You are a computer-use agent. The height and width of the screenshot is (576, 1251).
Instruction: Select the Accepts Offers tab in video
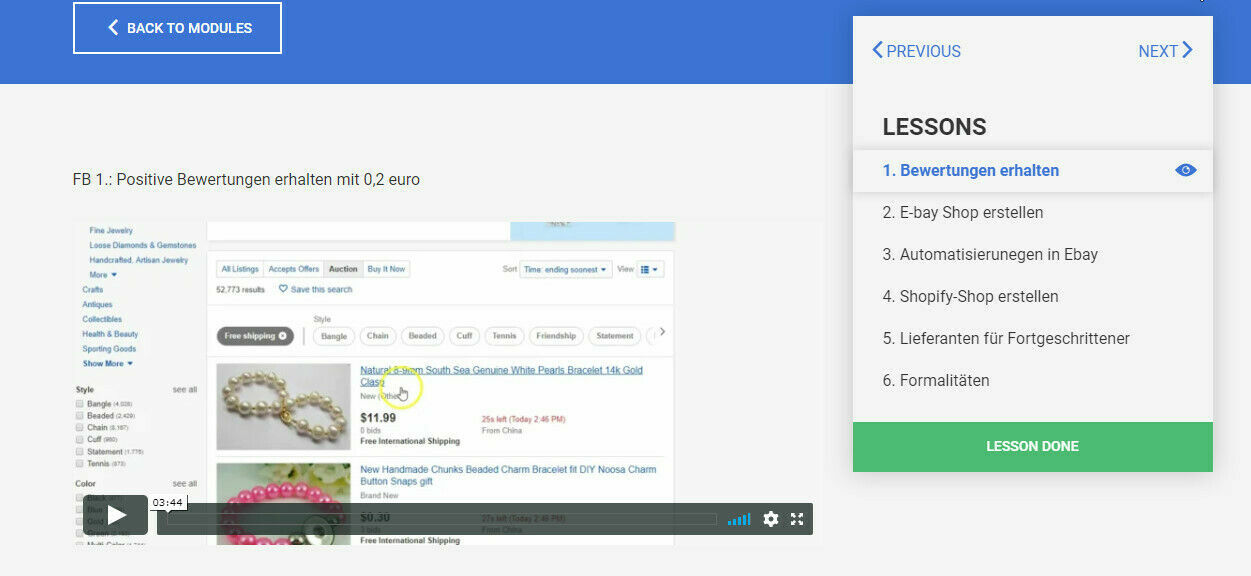coord(294,269)
